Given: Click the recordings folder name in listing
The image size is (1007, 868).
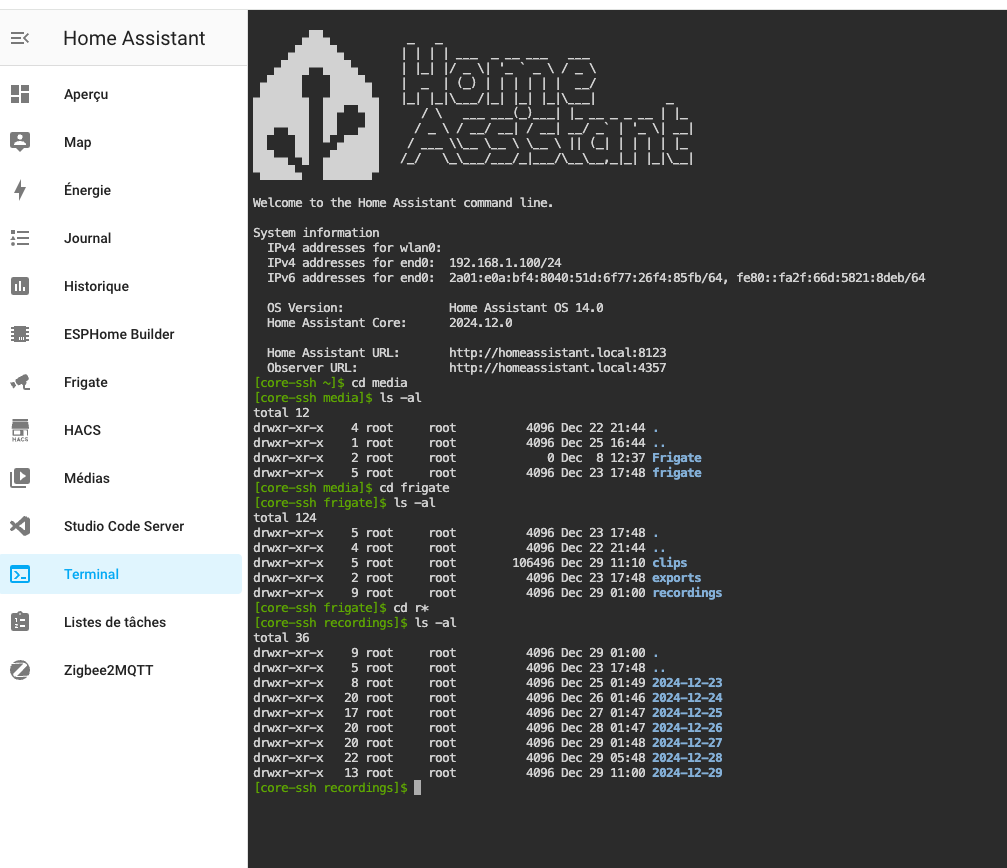Looking at the screenshot, I should pyautogui.click(x=687, y=593).
